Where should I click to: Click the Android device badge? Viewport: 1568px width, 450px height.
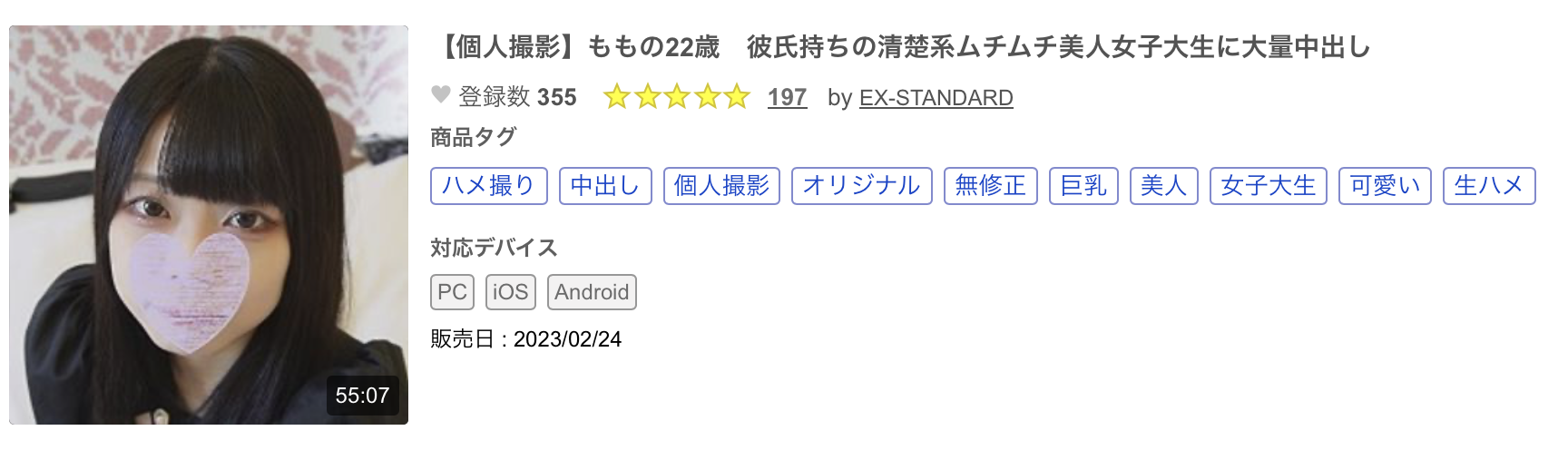pos(592,292)
